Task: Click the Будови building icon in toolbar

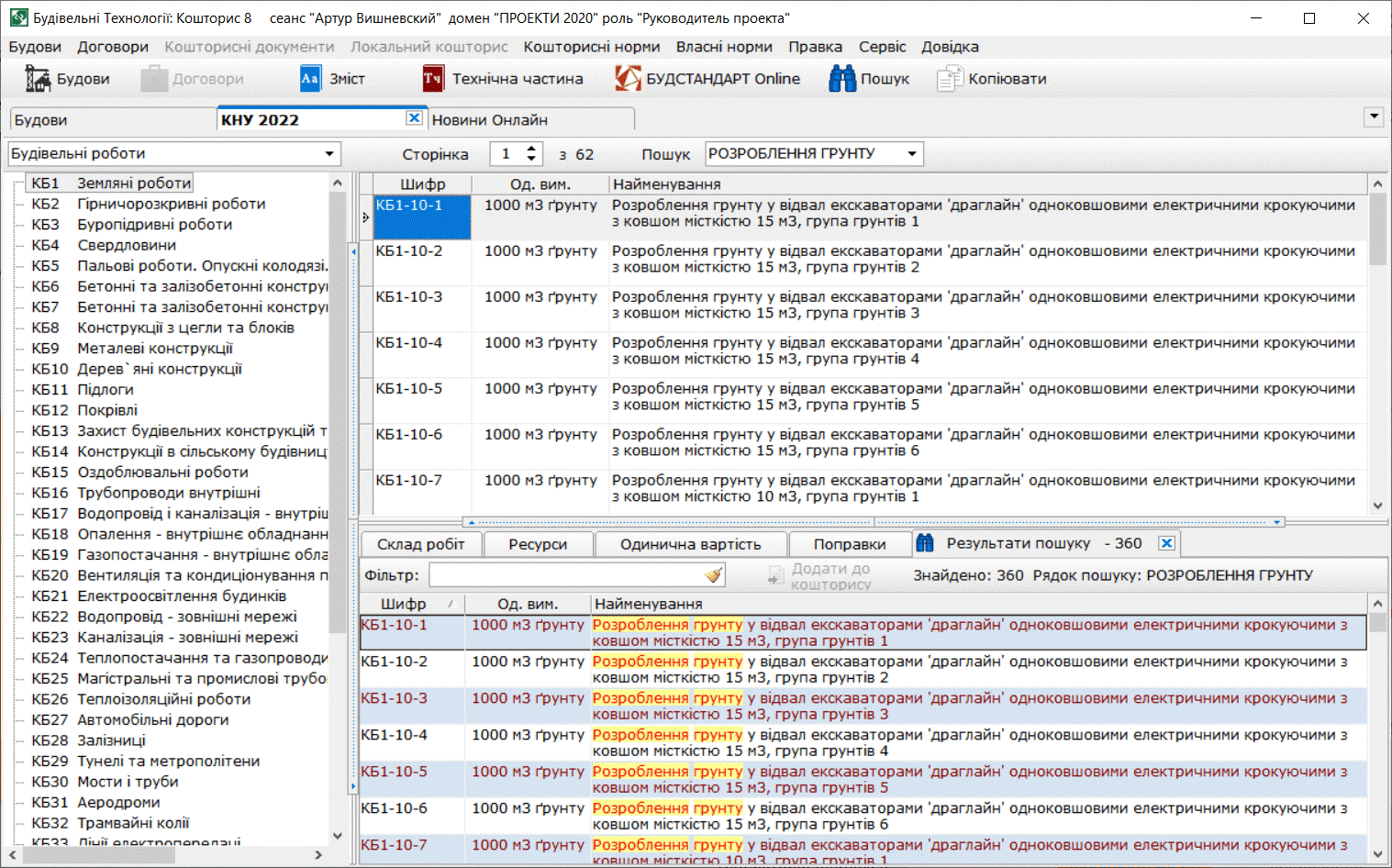Action: [x=38, y=79]
